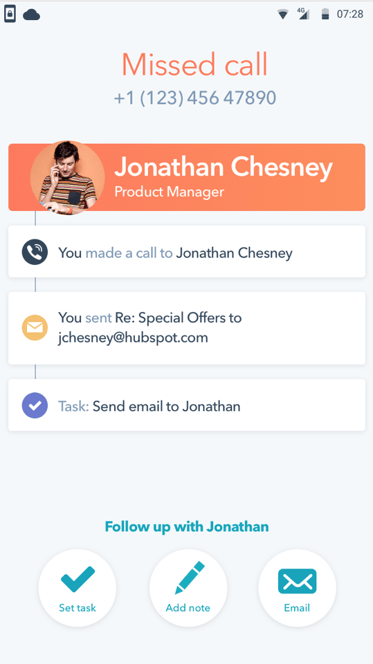Tap the 'Missed call' title
This screenshot has width=373, height=664.
pos(195,64)
